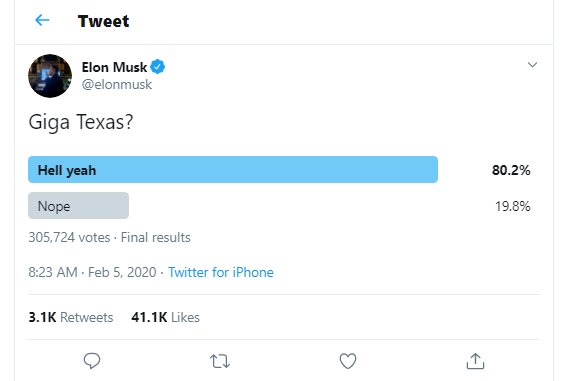Click the tweet timestamp 8:23 AM
Image resolution: width=568 pixels, height=381 pixels.
coord(53,272)
